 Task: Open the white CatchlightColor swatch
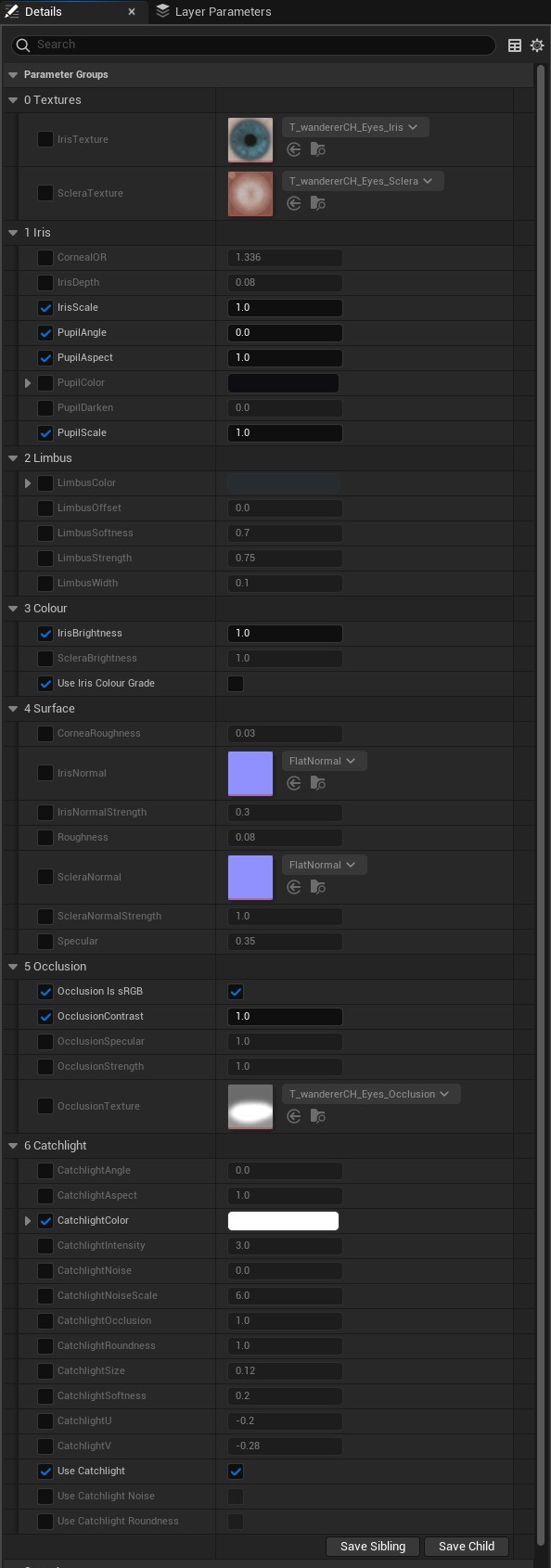pos(283,1220)
